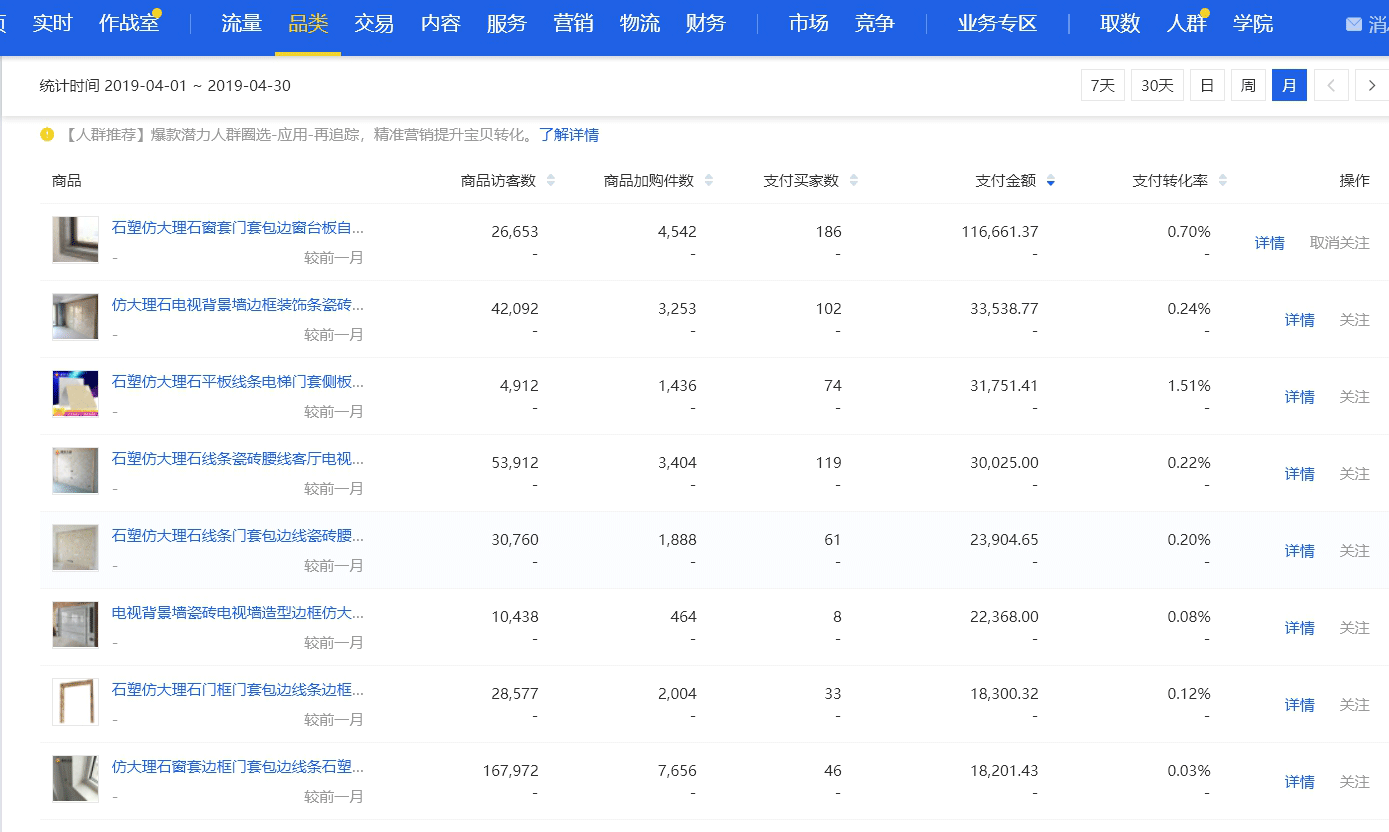
Task: Switch time range to 周
Action: point(1248,86)
